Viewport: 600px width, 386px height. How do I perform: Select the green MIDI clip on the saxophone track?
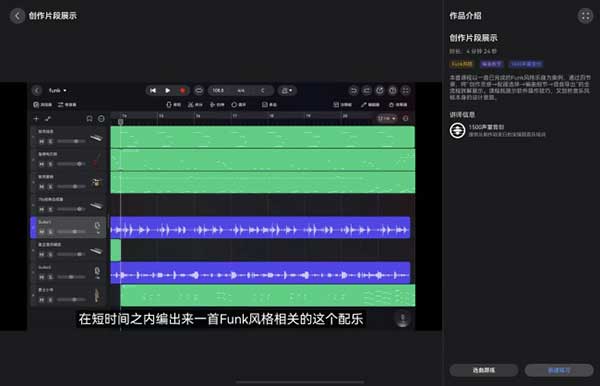click(267, 295)
